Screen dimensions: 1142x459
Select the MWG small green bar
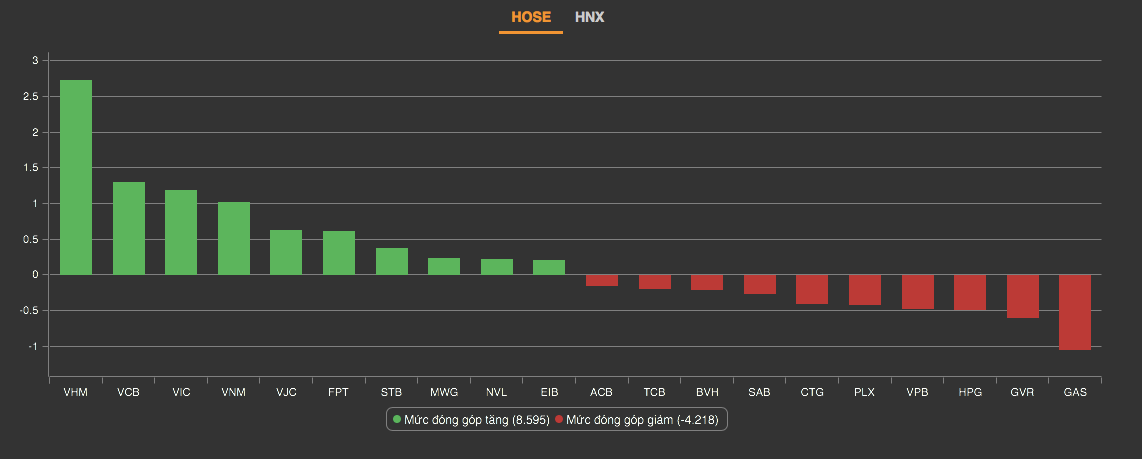coord(444,266)
